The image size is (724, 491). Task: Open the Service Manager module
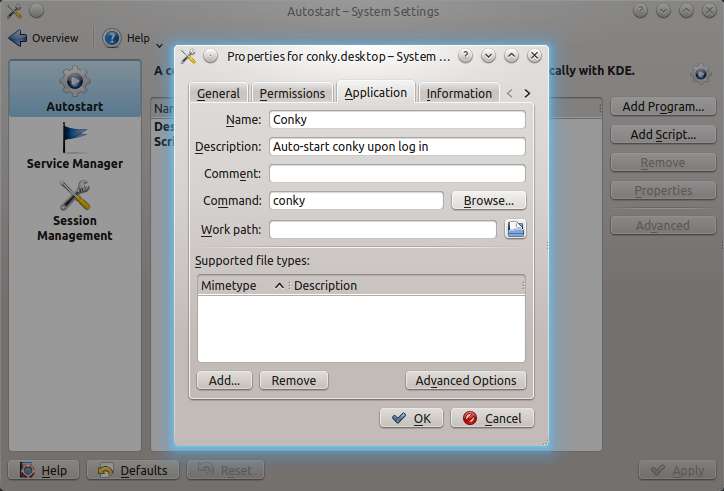coord(75,146)
